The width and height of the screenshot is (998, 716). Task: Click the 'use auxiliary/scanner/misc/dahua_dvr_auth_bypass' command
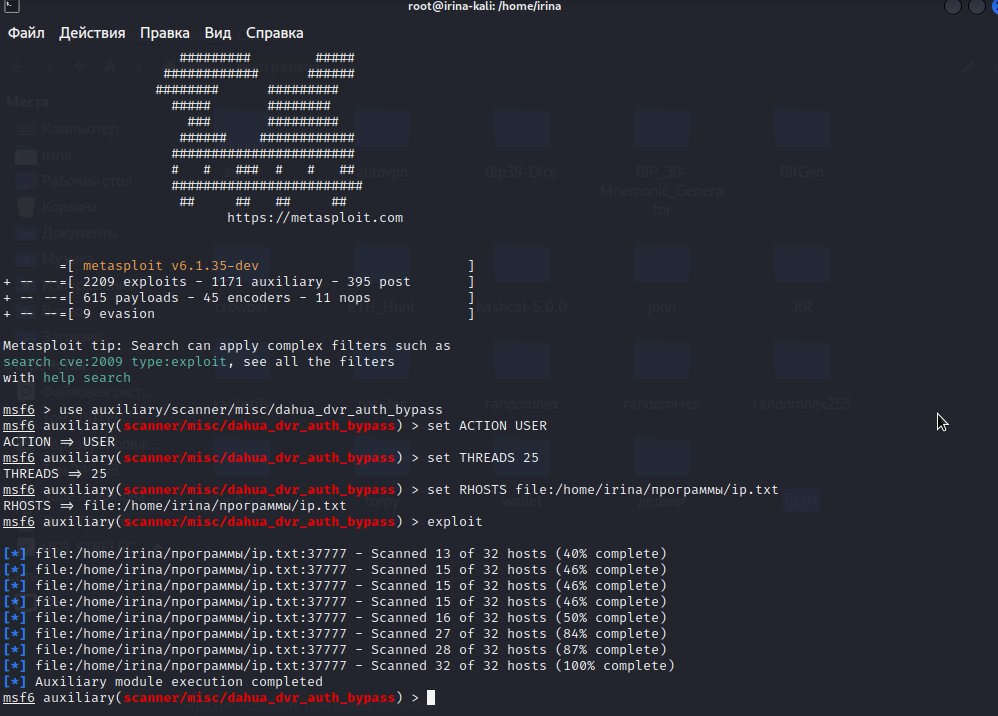(251, 409)
